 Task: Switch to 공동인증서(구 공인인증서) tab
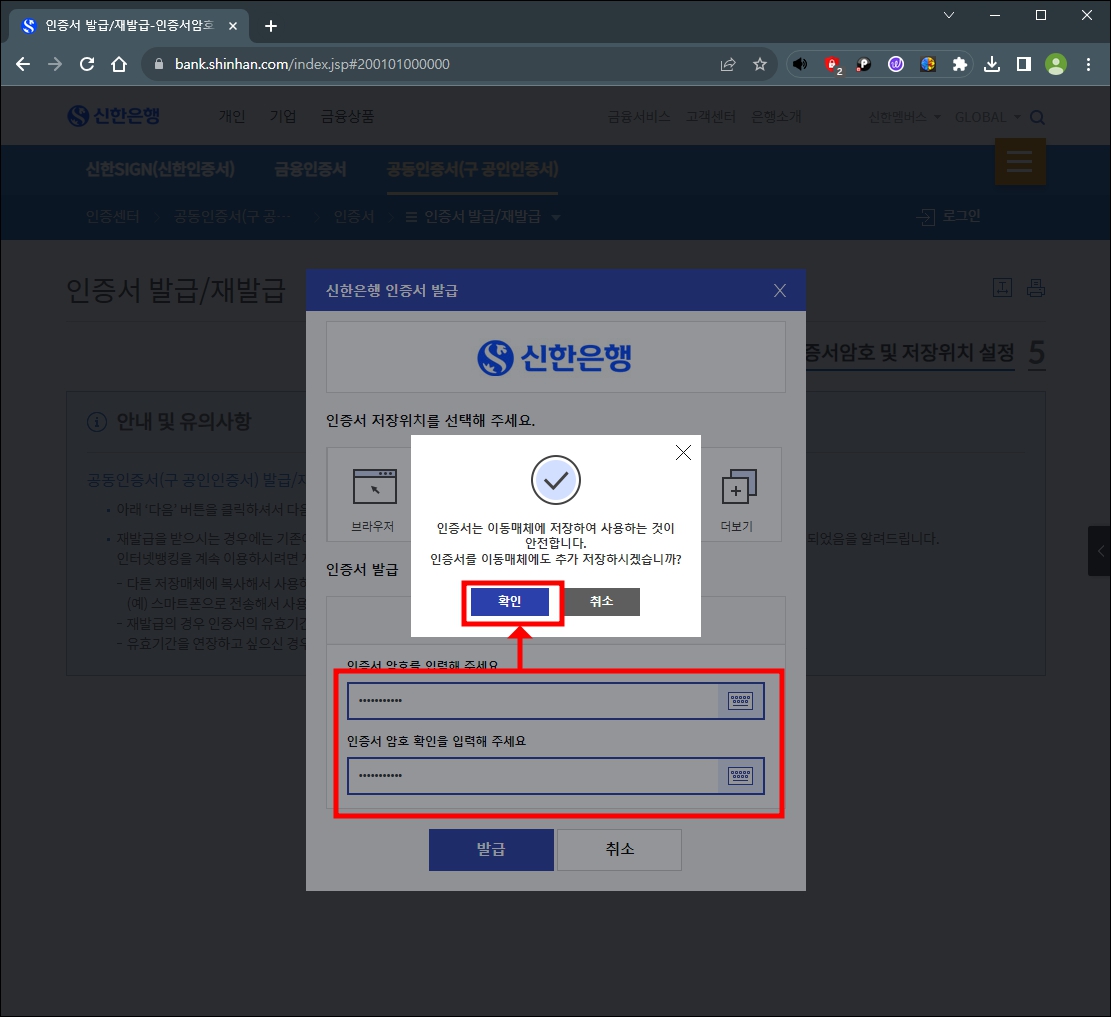472,169
